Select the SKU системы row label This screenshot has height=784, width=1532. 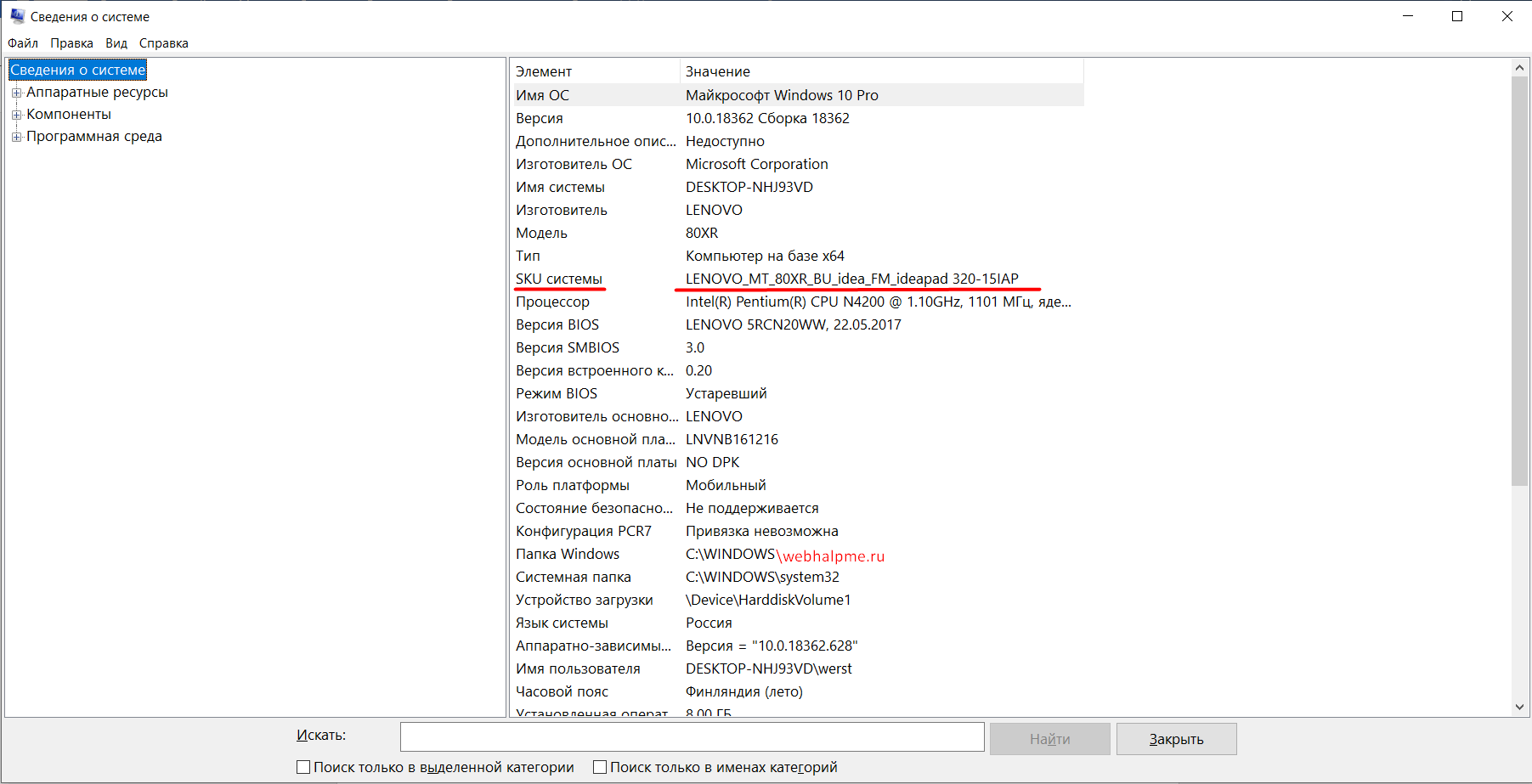(559, 279)
